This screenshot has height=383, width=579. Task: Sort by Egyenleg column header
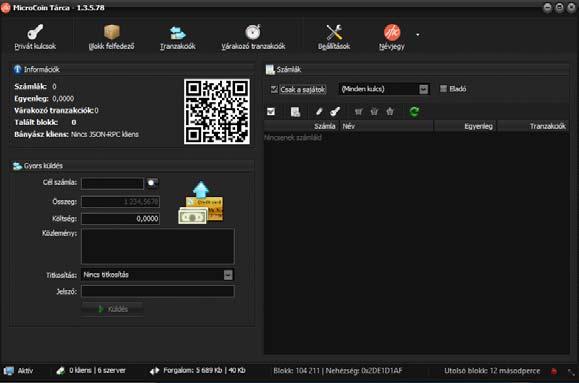tap(465, 126)
